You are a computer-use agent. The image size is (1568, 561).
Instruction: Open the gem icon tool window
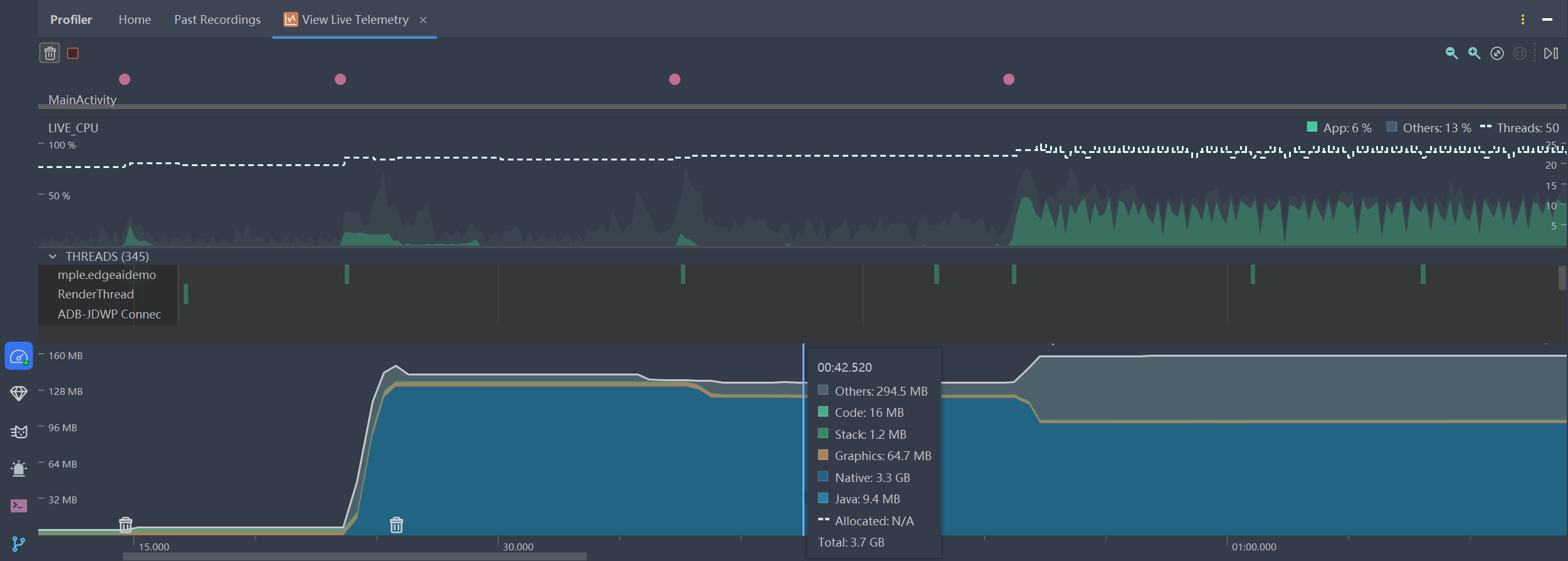pos(19,394)
